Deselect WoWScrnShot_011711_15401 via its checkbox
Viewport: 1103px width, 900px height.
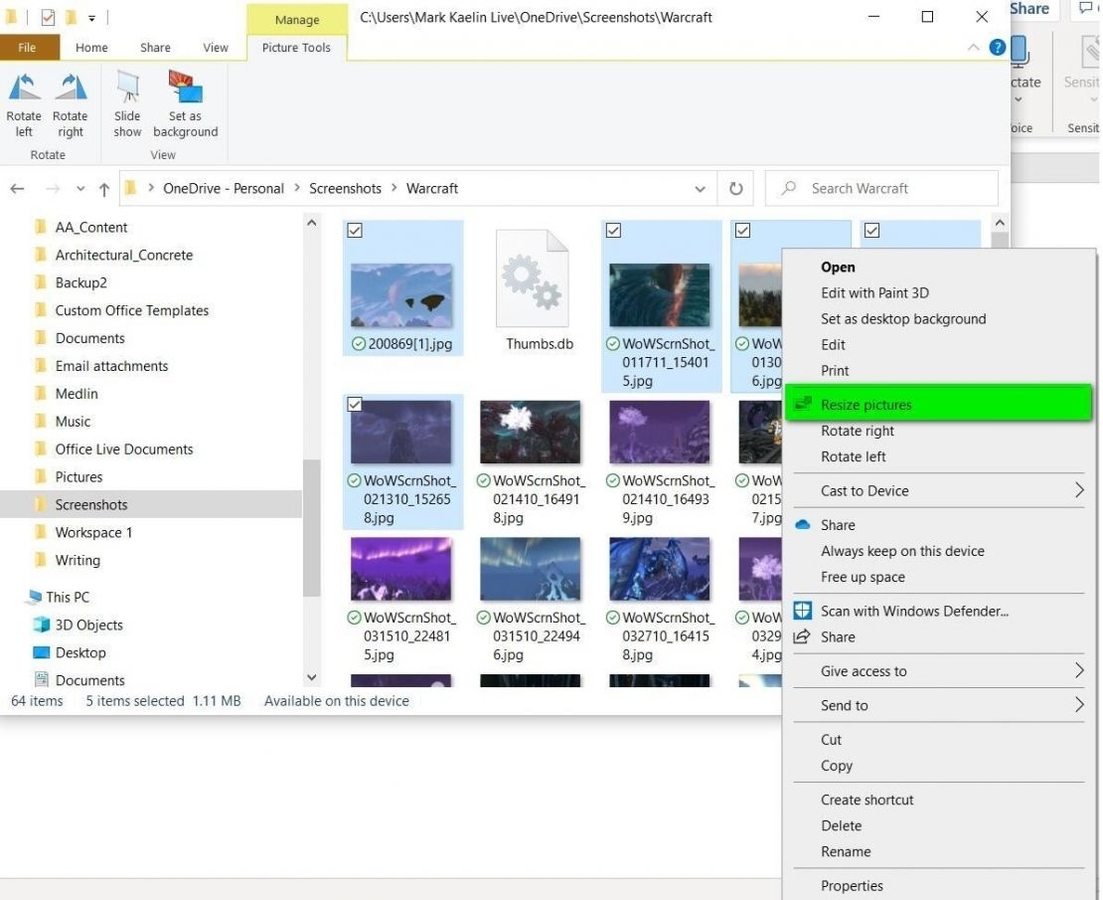tap(612, 230)
